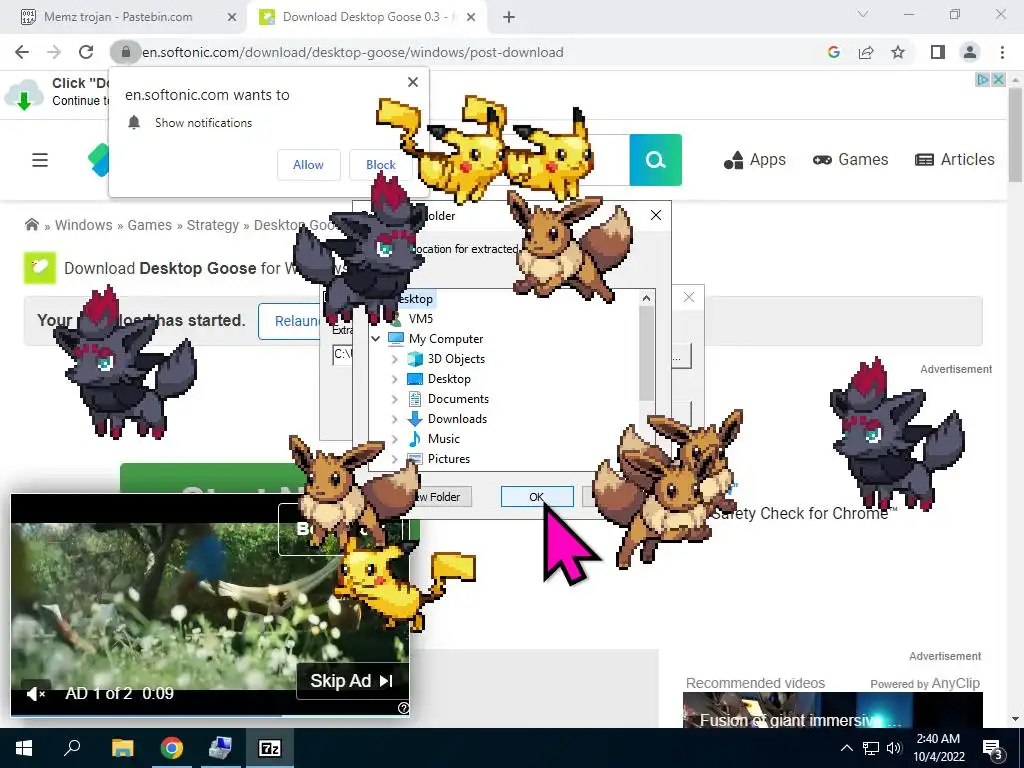1024x768 pixels.
Task: Open File Explorer from the taskbar
Action: click(x=122, y=748)
